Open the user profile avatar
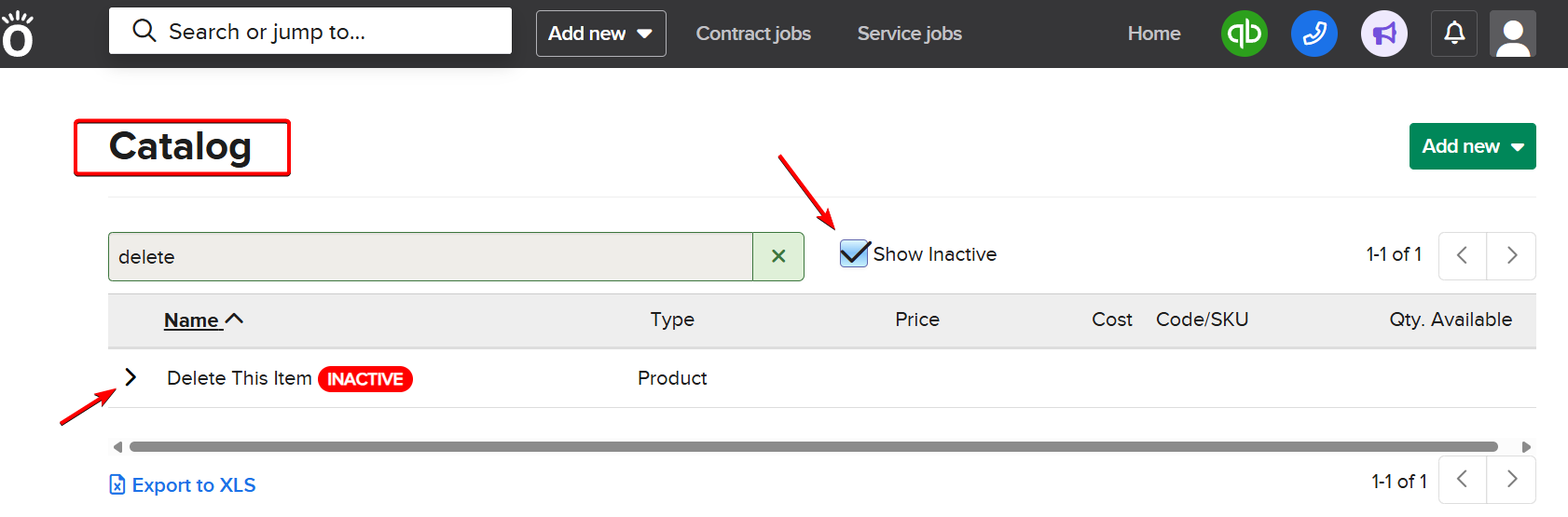Image resolution: width=1568 pixels, height=517 pixels. click(1512, 34)
